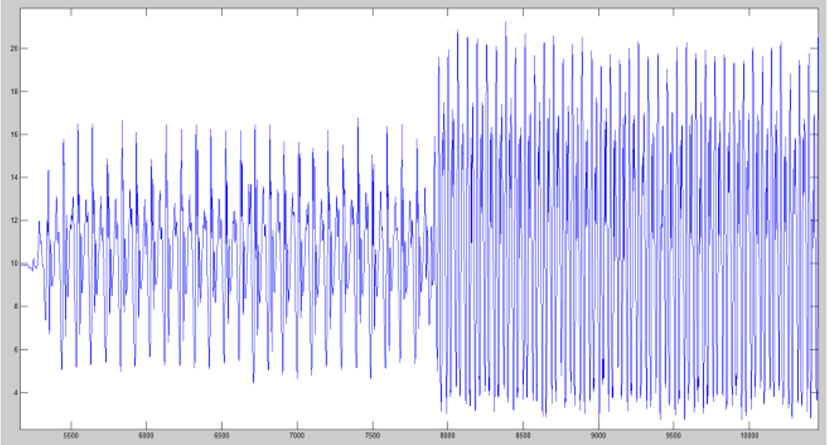Click the x-axis tick label 8000

click(447, 436)
